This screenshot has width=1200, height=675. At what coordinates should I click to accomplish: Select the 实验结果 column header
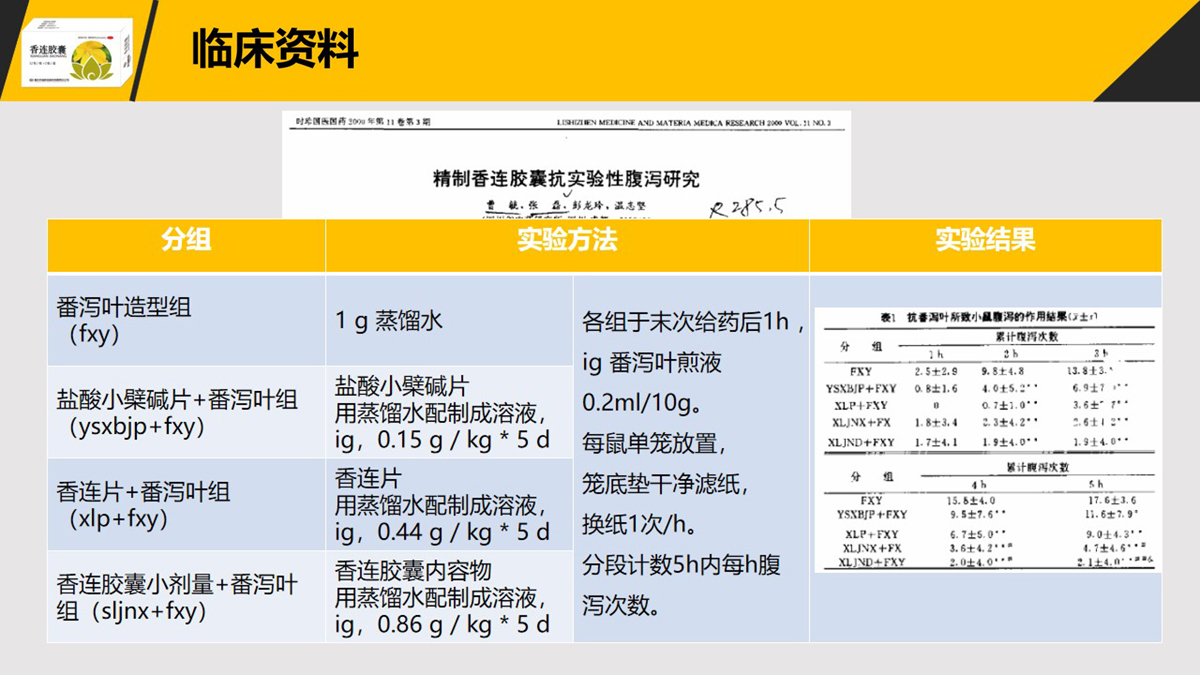[x=985, y=240]
